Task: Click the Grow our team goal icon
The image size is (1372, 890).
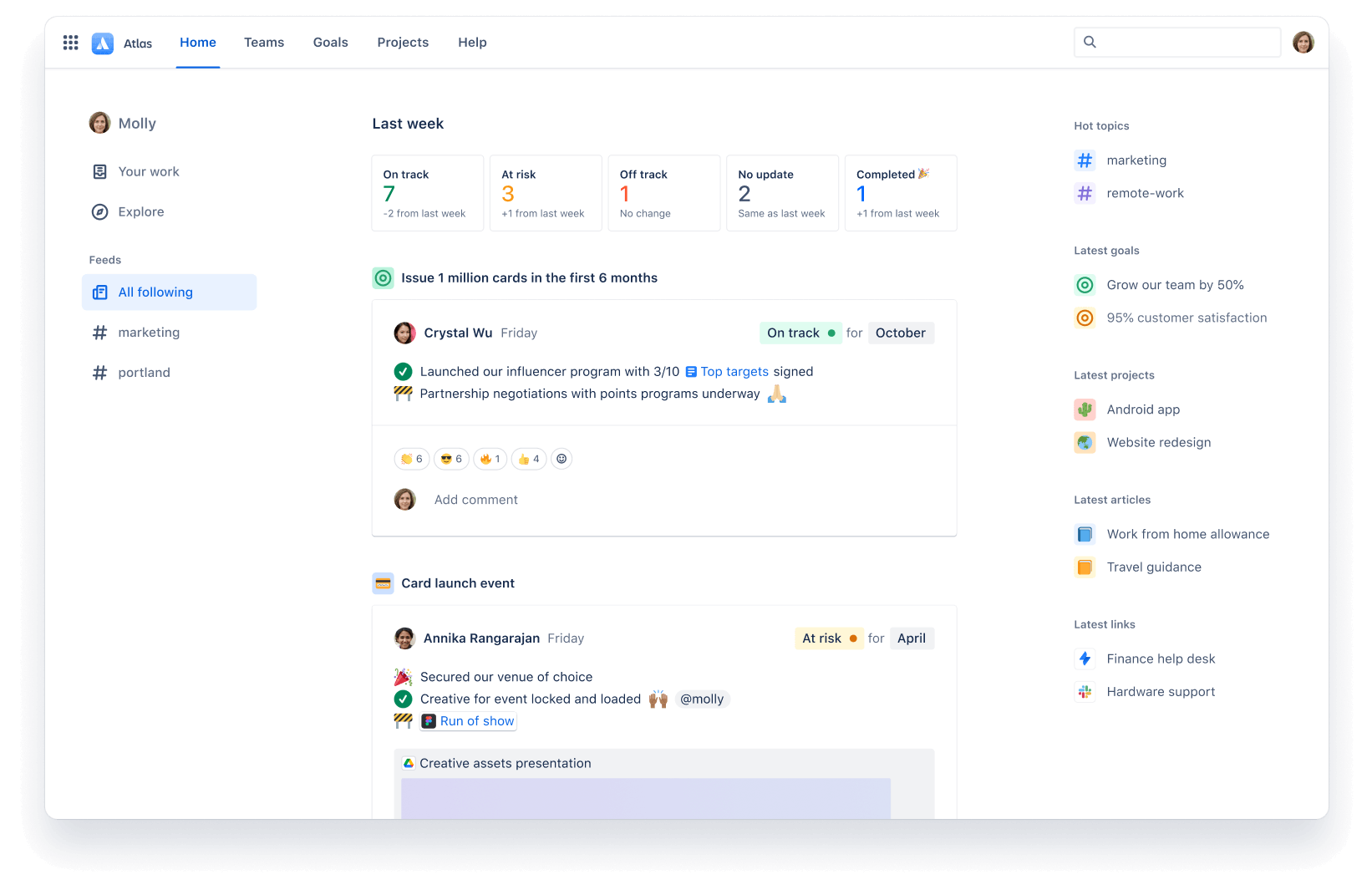Action: pyautogui.click(x=1085, y=285)
